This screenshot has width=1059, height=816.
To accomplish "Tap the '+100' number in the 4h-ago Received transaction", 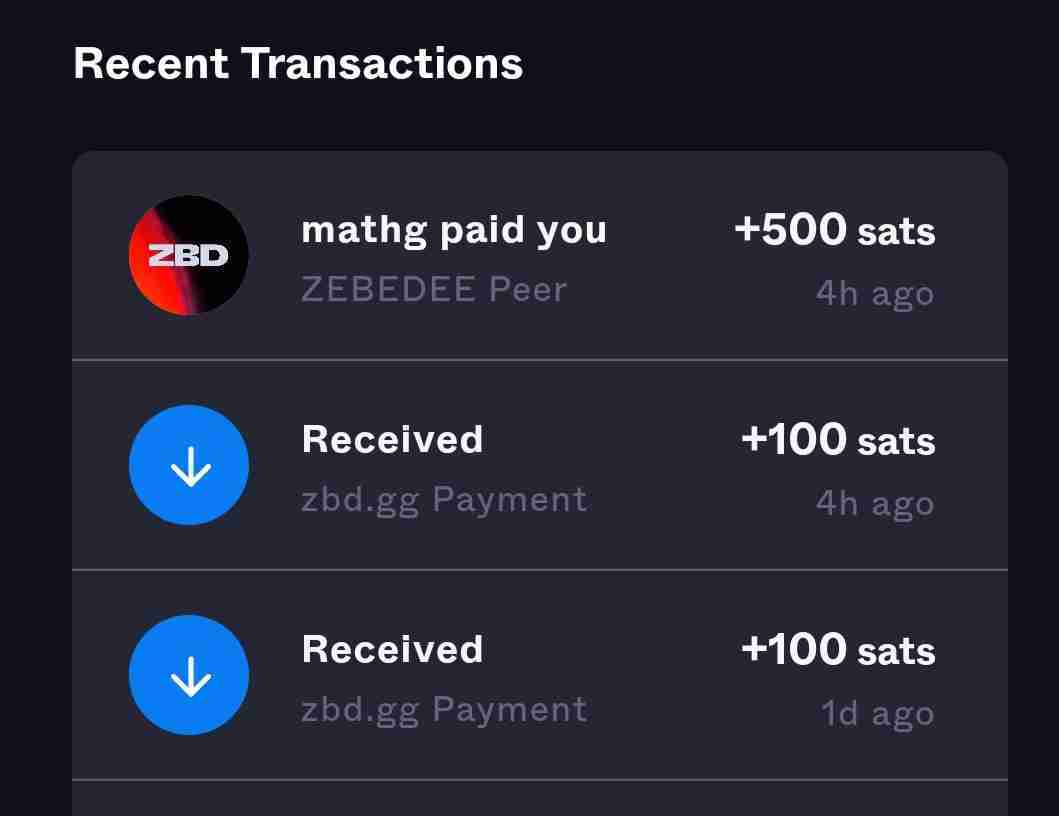I will 793,439.
